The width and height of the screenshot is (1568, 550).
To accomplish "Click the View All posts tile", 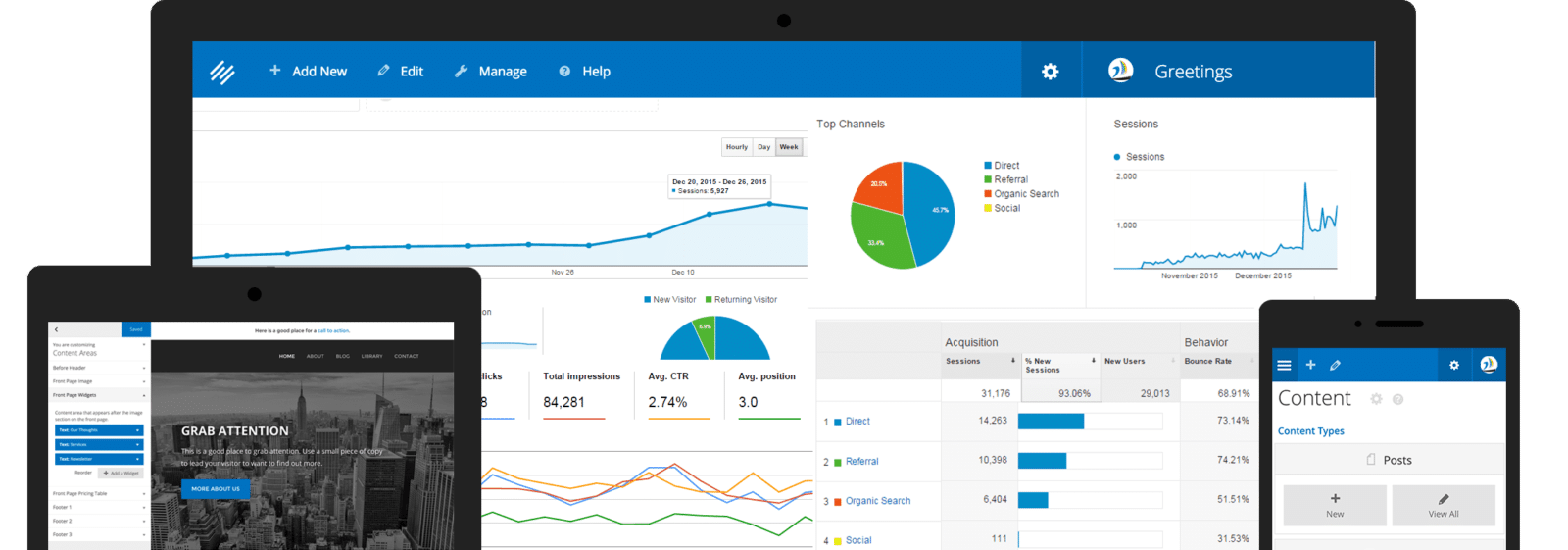I will (1443, 506).
